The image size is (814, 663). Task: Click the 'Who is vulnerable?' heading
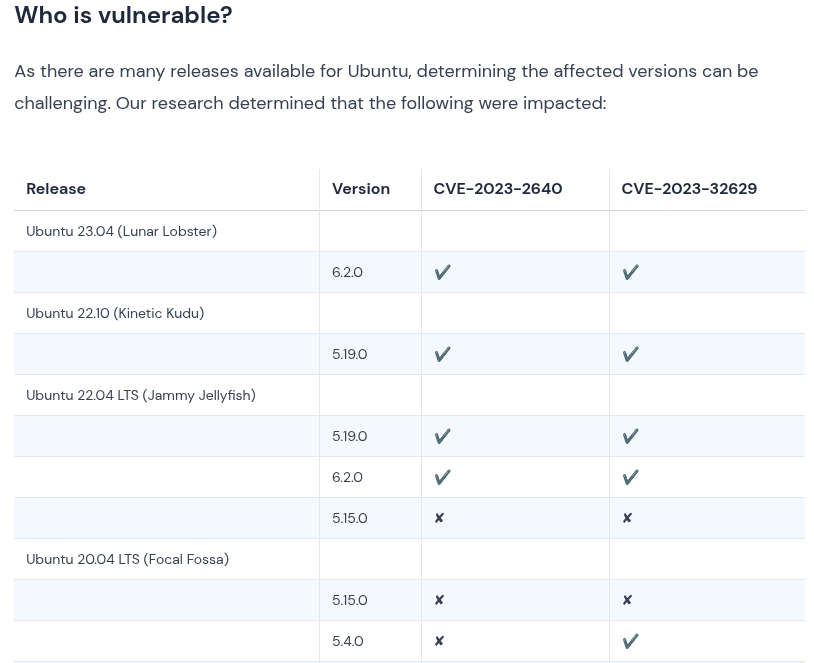point(123,15)
